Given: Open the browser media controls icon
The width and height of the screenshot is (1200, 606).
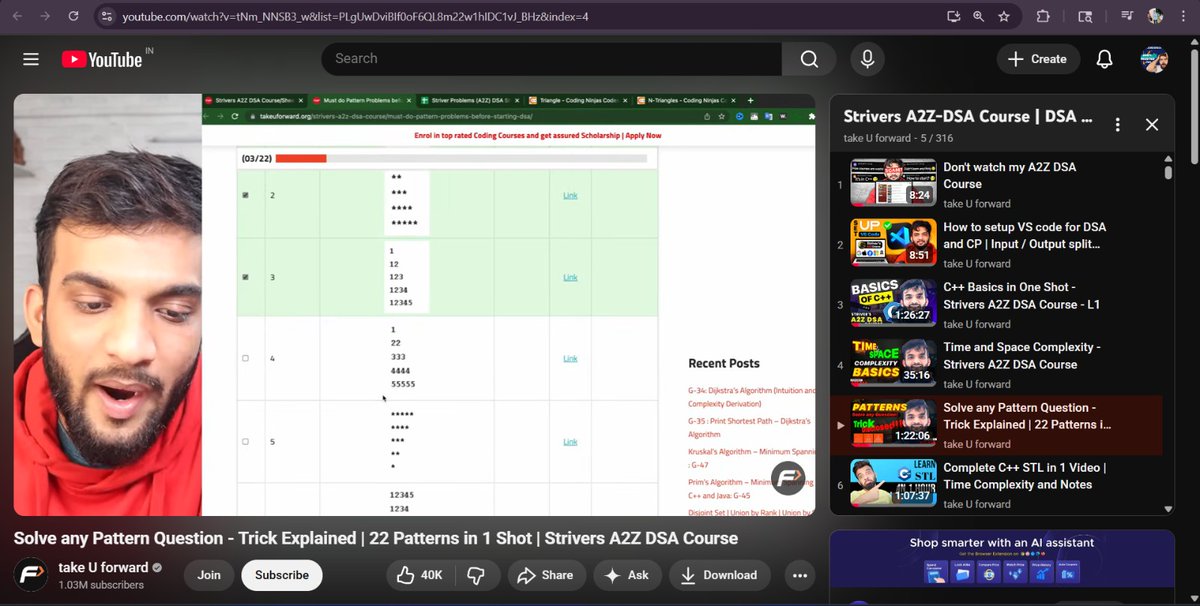Looking at the screenshot, I should [1128, 17].
